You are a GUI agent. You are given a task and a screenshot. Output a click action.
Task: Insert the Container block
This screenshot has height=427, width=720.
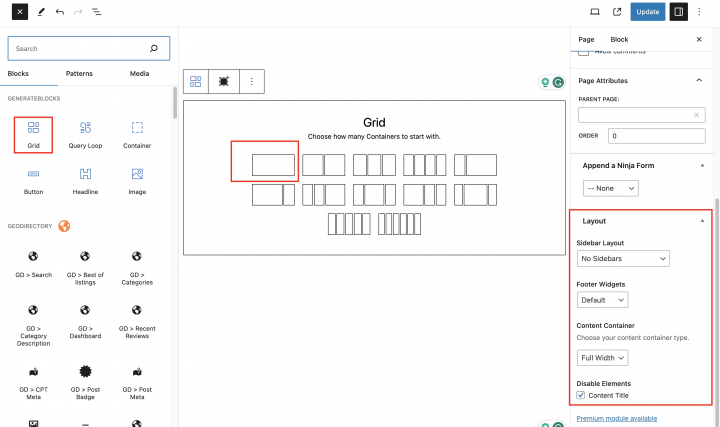tap(137, 133)
